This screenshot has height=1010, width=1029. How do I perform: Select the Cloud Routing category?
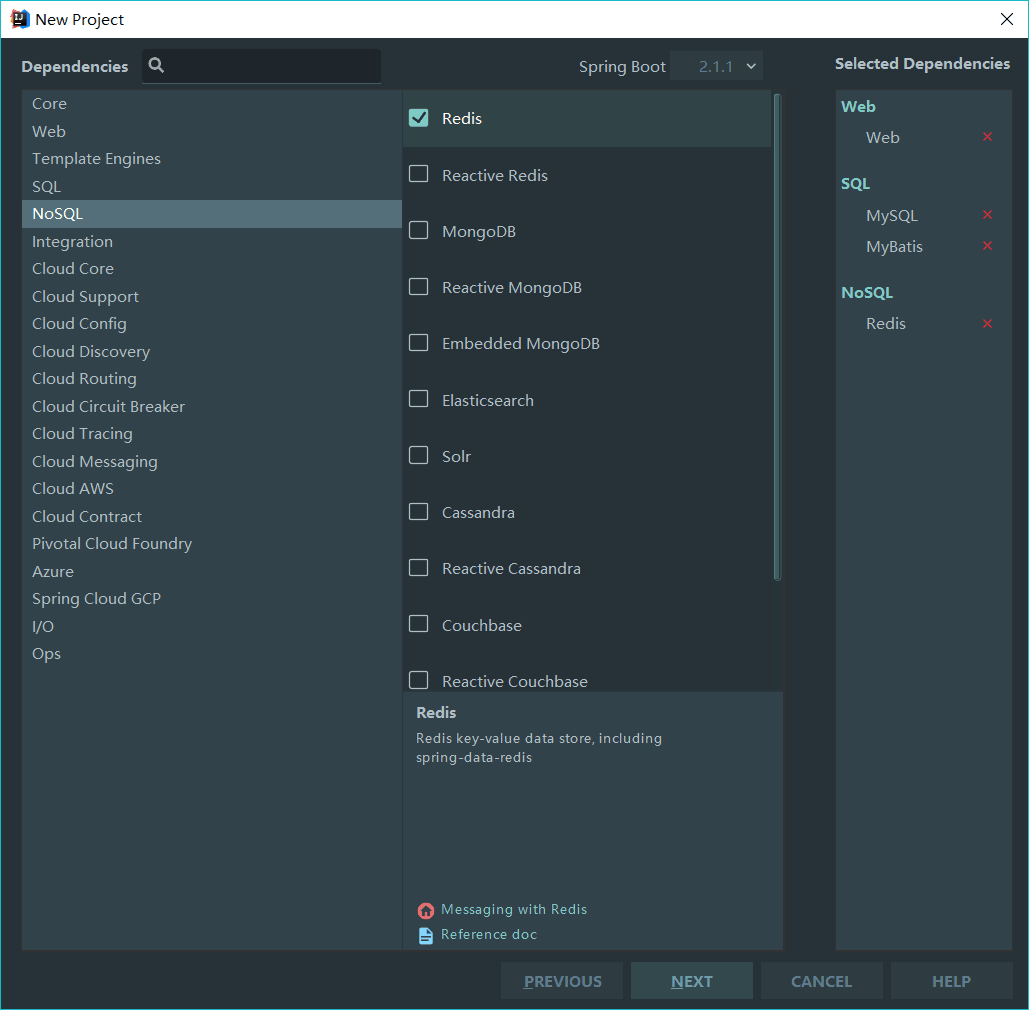pos(211,379)
